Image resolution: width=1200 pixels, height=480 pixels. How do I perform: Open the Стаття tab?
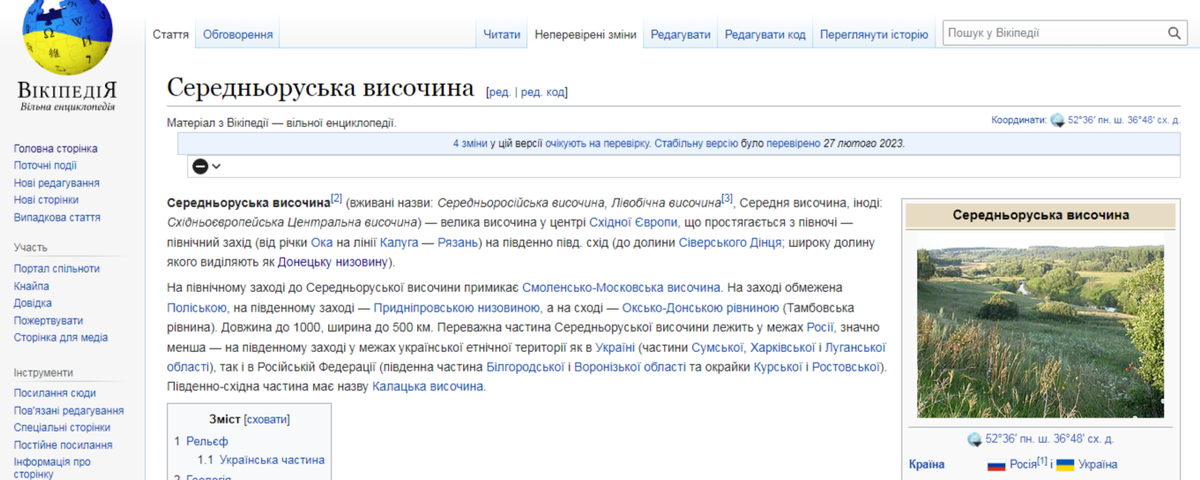[x=171, y=34]
